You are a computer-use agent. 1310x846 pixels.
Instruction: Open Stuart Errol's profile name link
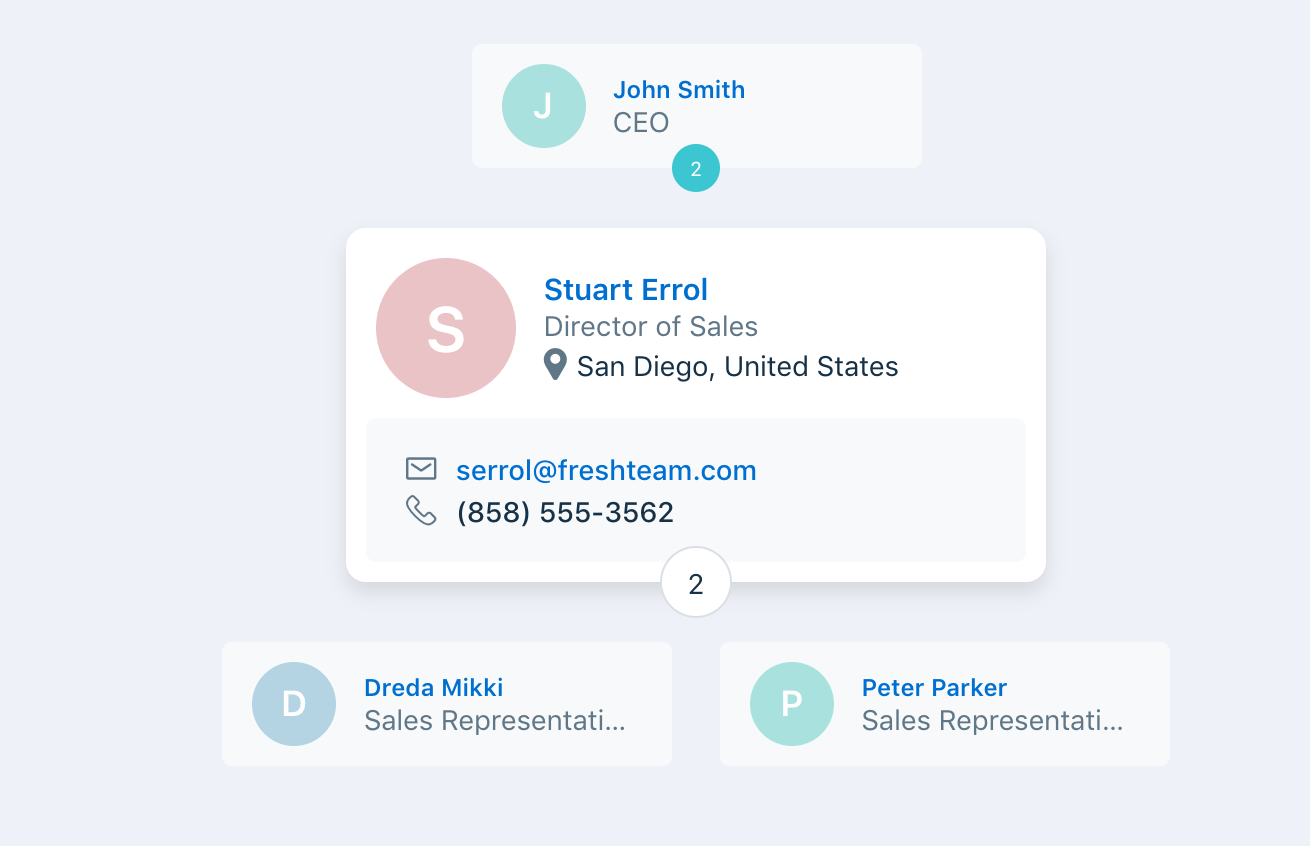(626, 290)
